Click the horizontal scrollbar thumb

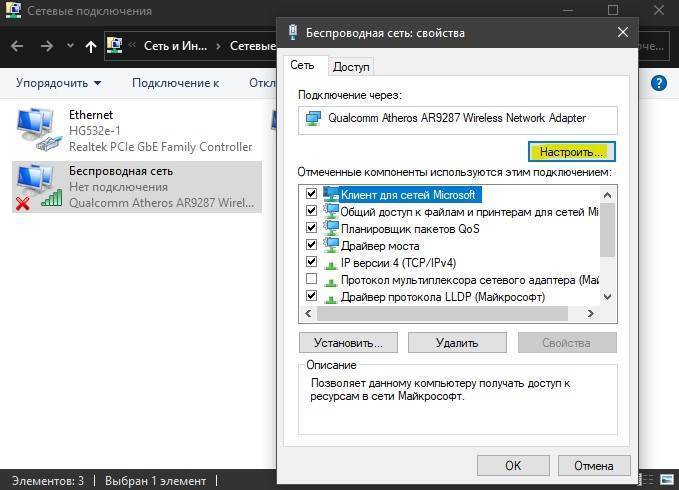pyautogui.click(x=442, y=313)
